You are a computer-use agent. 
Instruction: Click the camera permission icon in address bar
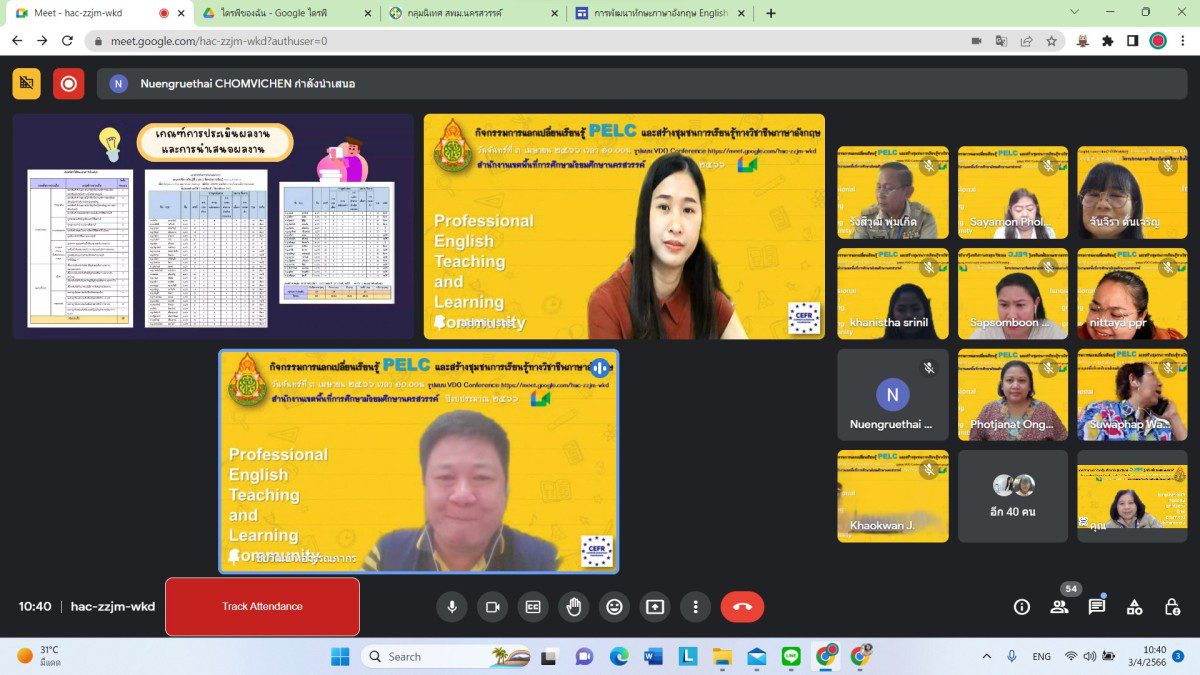click(977, 41)
